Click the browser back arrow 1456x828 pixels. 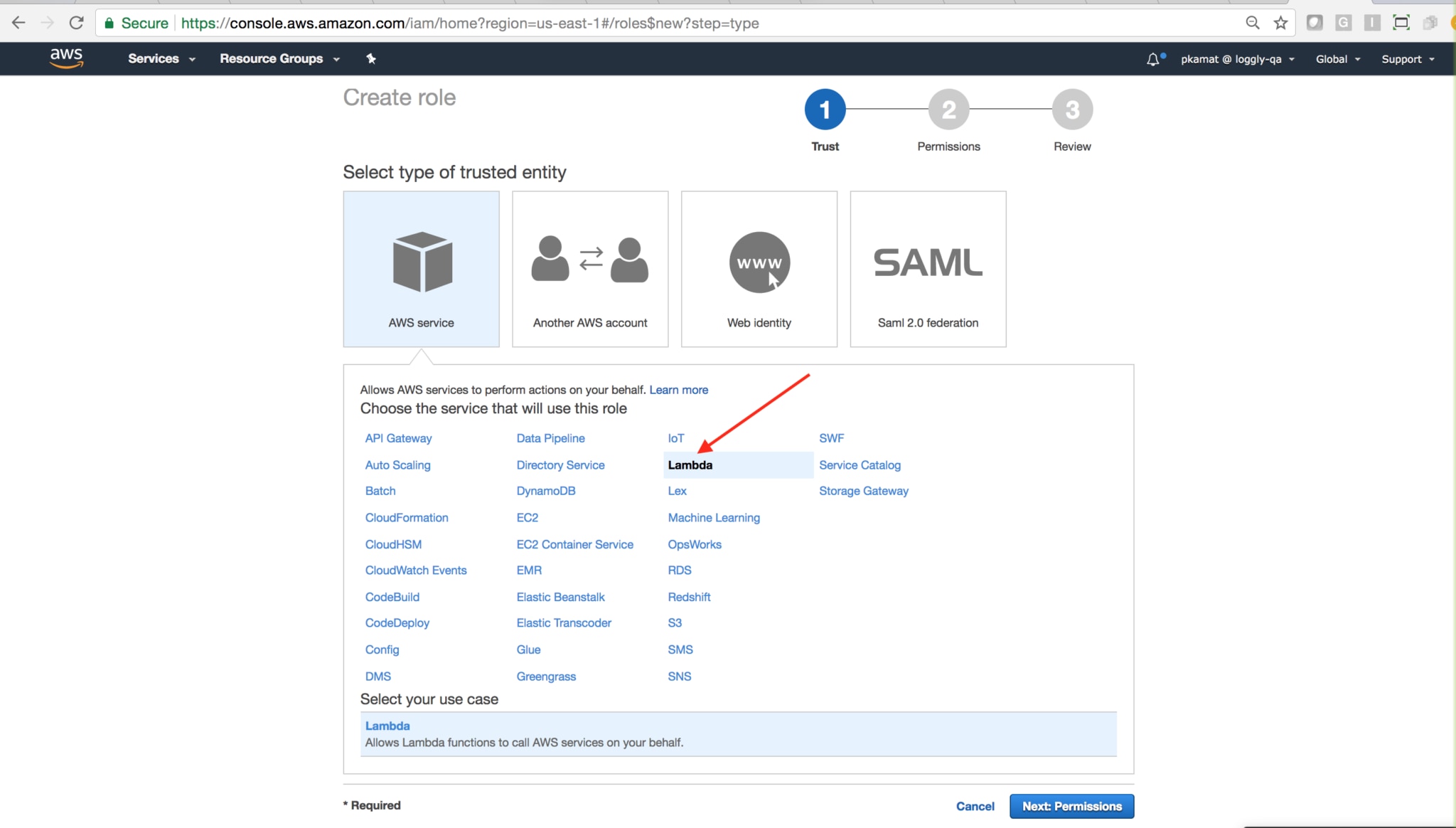(18, 23)
